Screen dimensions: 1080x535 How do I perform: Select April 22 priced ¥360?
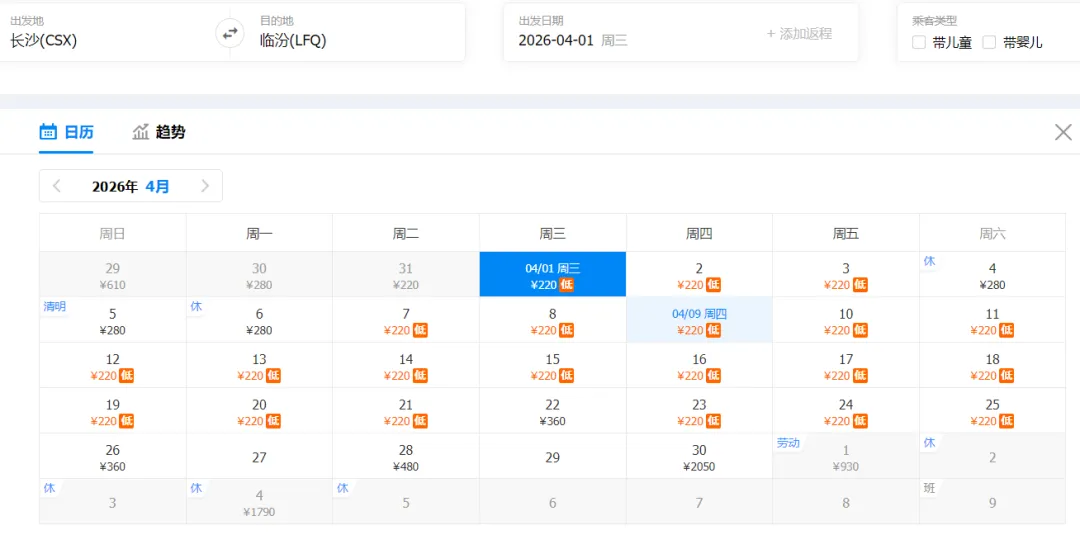552,411
